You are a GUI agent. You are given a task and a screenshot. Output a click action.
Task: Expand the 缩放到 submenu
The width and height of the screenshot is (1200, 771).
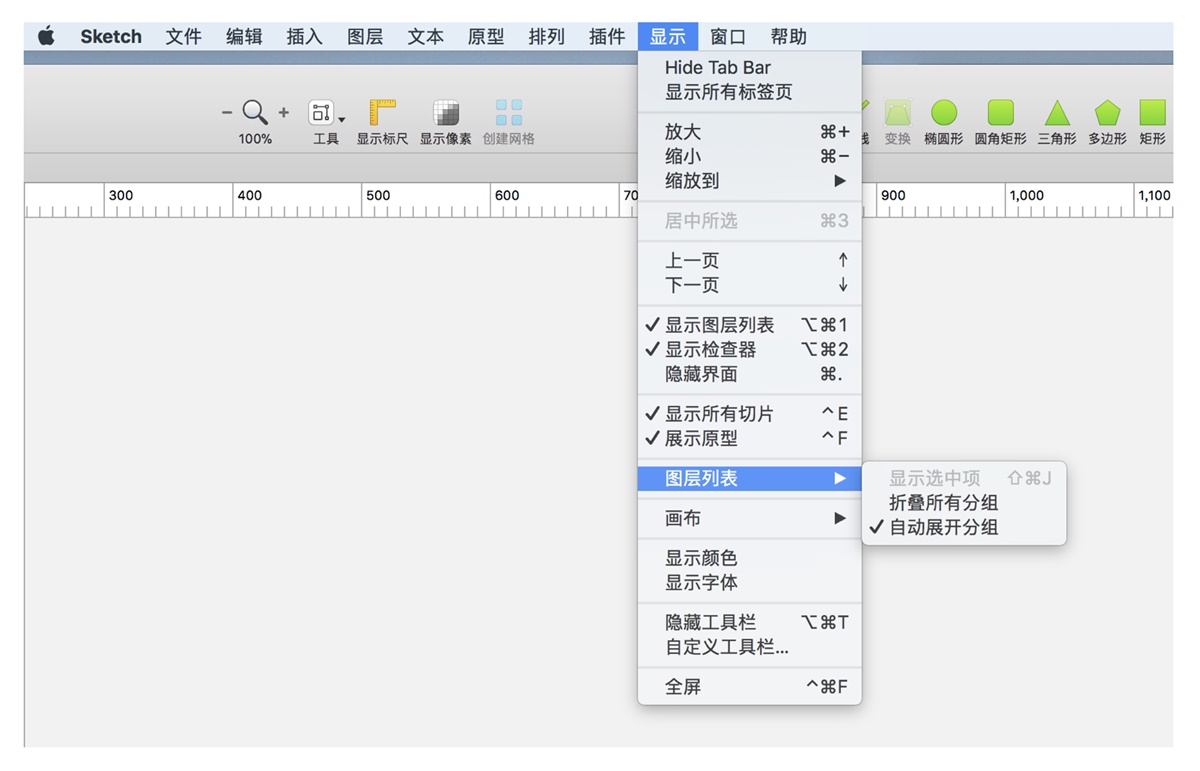point(749,181)
